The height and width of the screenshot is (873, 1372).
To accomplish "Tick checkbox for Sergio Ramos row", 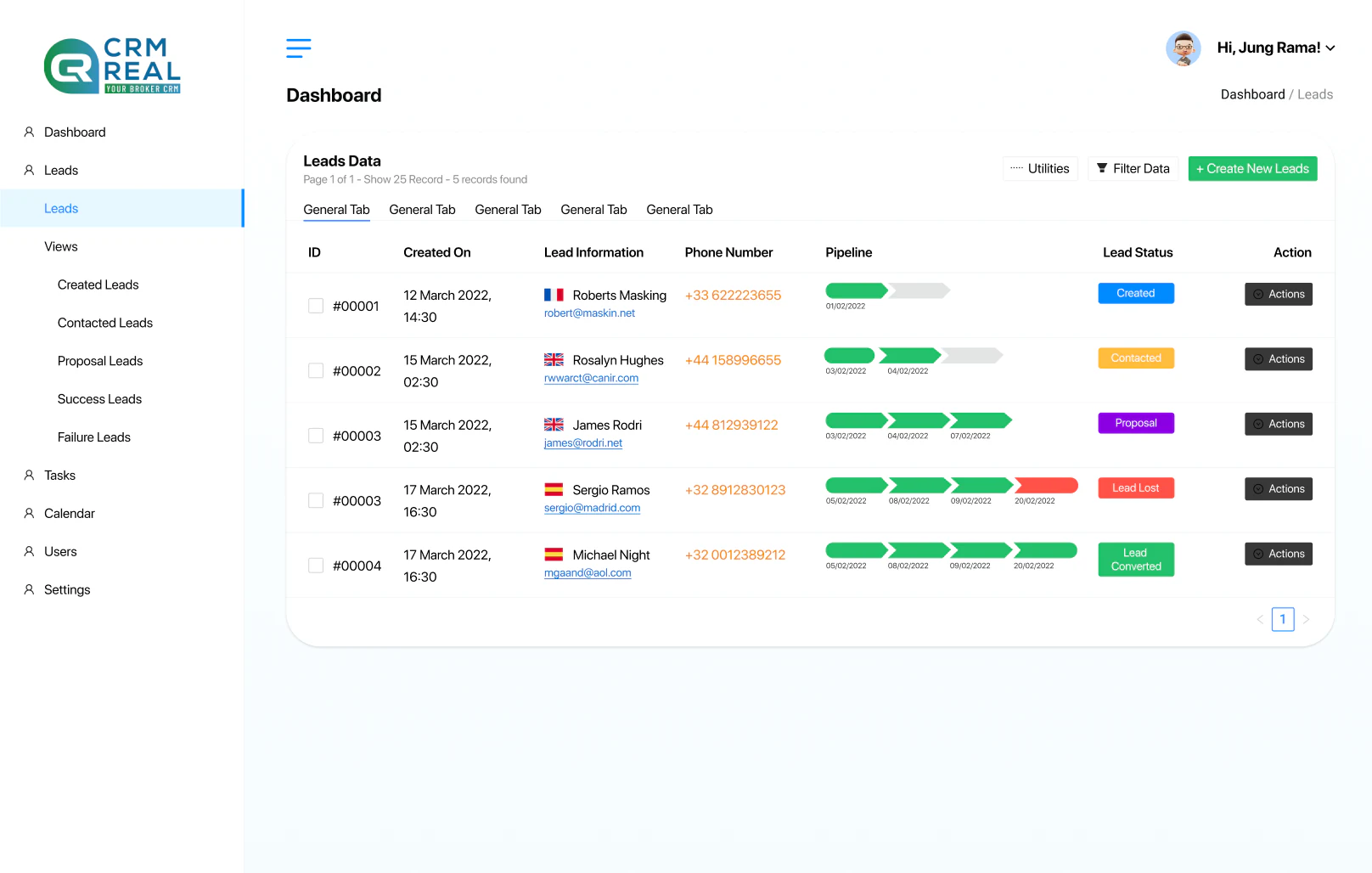I will click(x=316, y=501).
